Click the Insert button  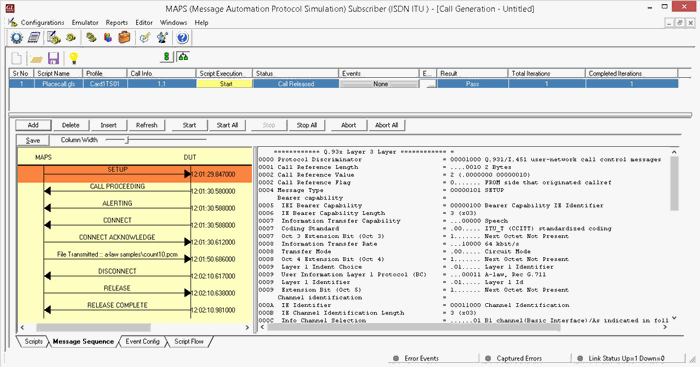pos(108,125)
